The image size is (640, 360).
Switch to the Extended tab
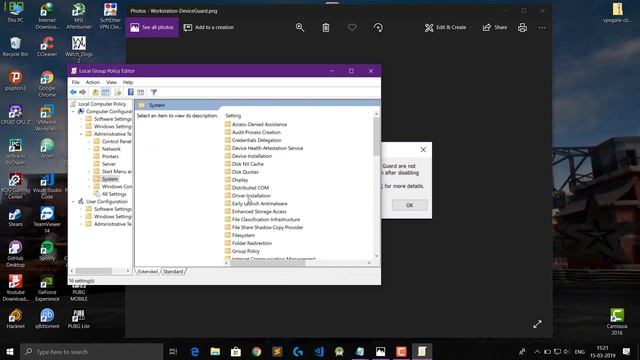tap(147, 271)
